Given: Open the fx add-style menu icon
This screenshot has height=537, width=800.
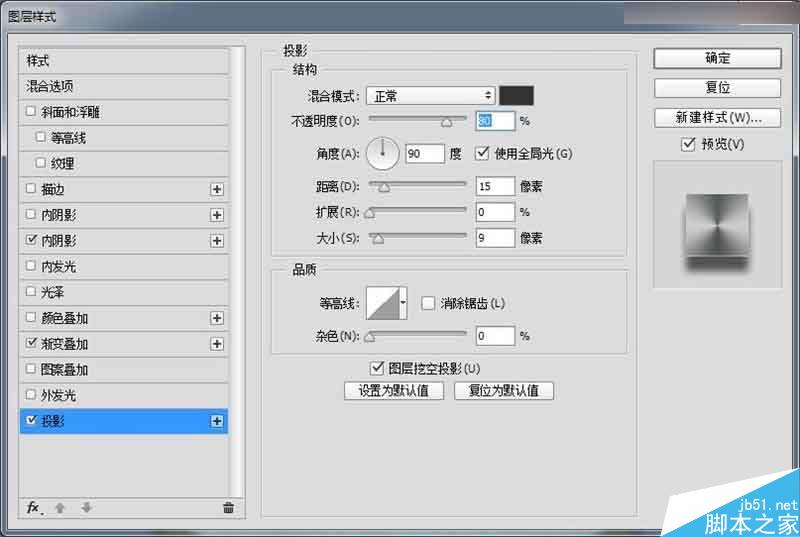Looking at the screenshot, I should 34,507.
